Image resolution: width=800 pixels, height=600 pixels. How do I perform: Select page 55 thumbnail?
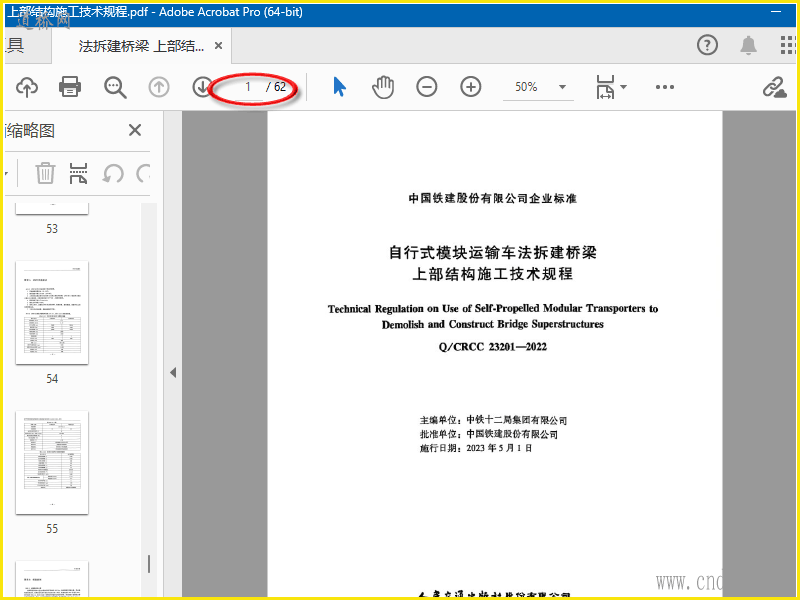(52, 463)
